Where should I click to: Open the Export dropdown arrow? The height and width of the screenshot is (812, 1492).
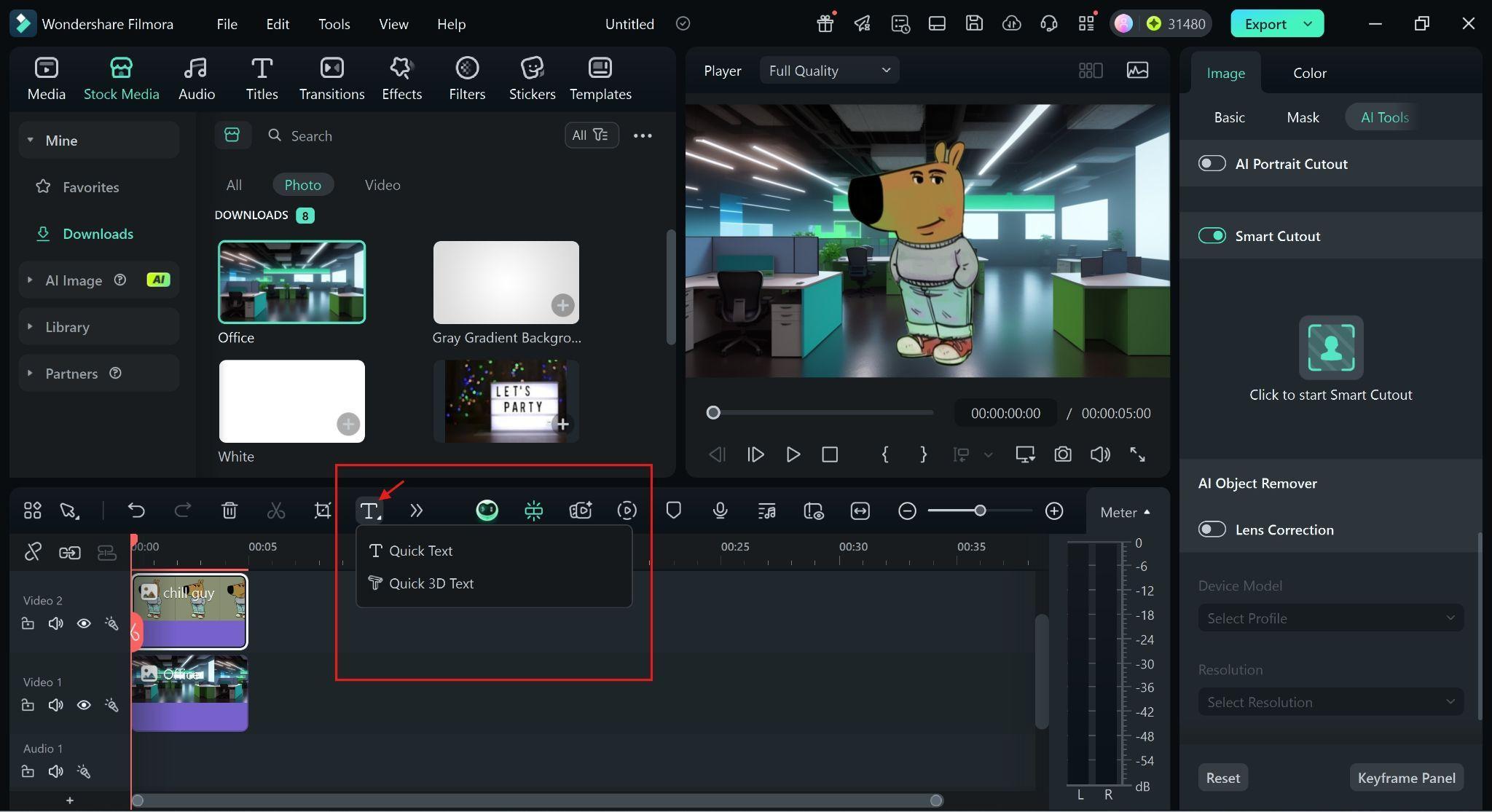(1308, 23)
